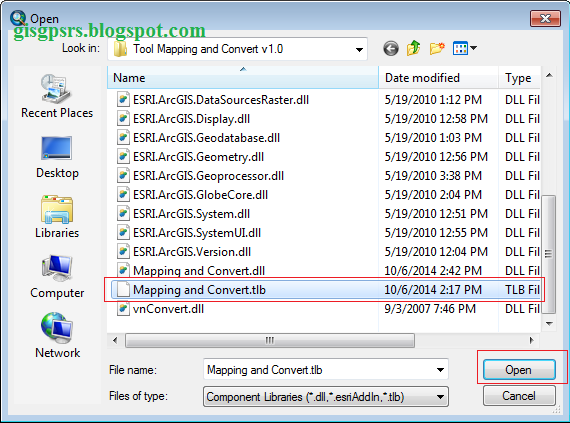The height and width of the screenshot is (423, 570).
Task: Click the file icon of ESRI.ArcGIS.DataSourcesRaster.dll
Action: point(123,99)
